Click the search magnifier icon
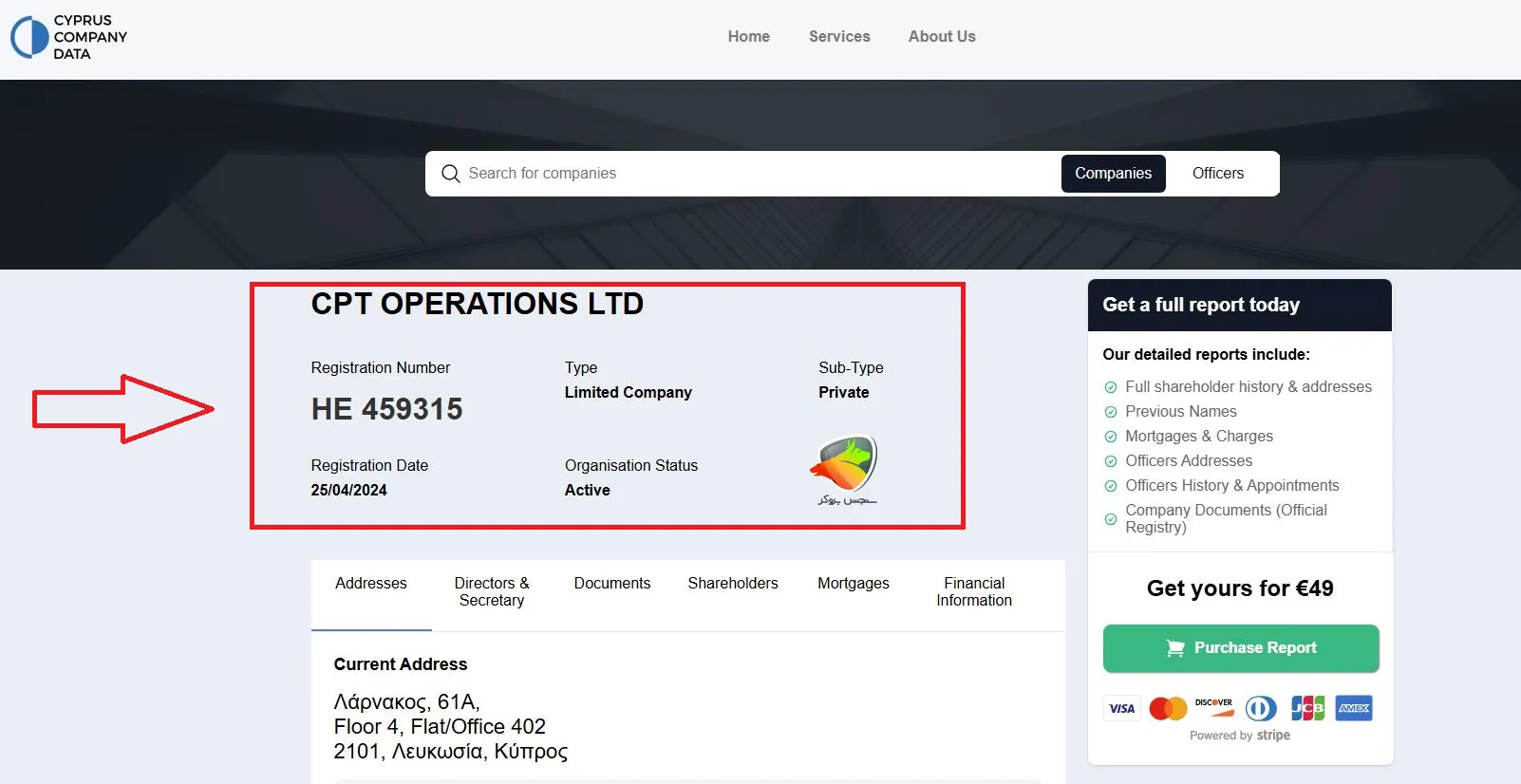Viewport: 1521px width, 784px height. coord(450,174)
